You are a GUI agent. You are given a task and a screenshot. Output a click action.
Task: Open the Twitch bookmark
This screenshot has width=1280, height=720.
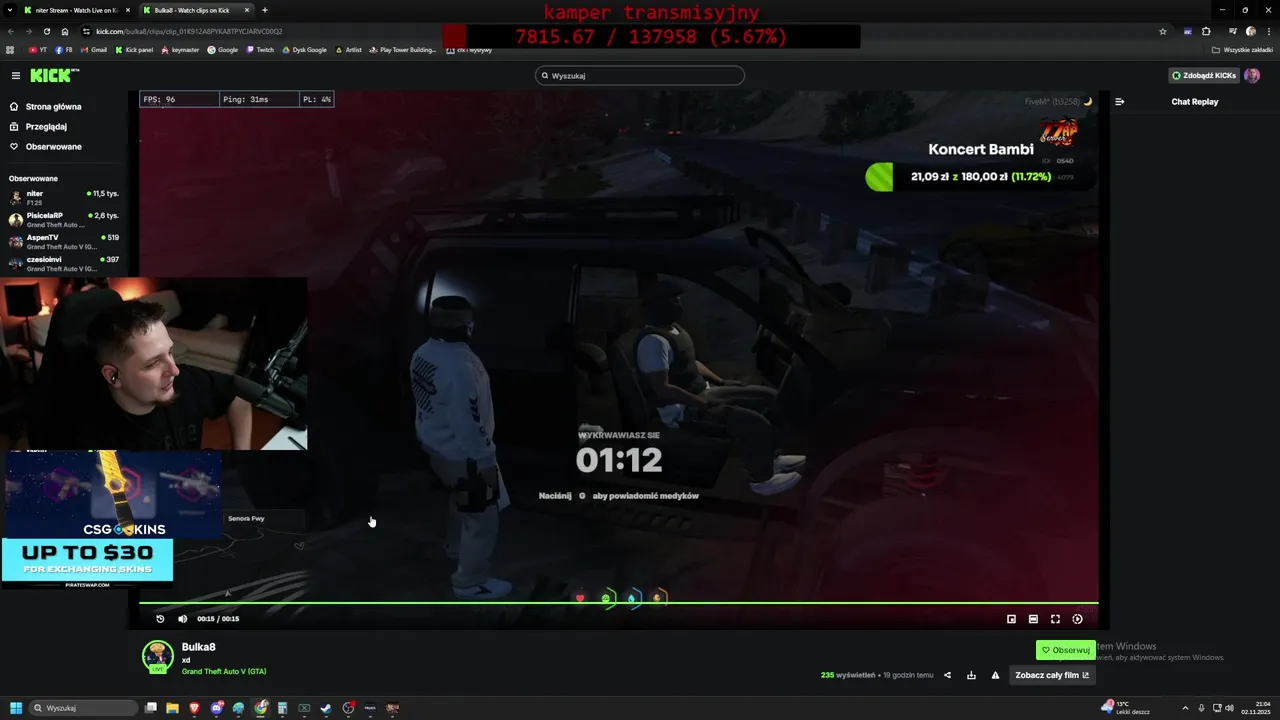260,49
